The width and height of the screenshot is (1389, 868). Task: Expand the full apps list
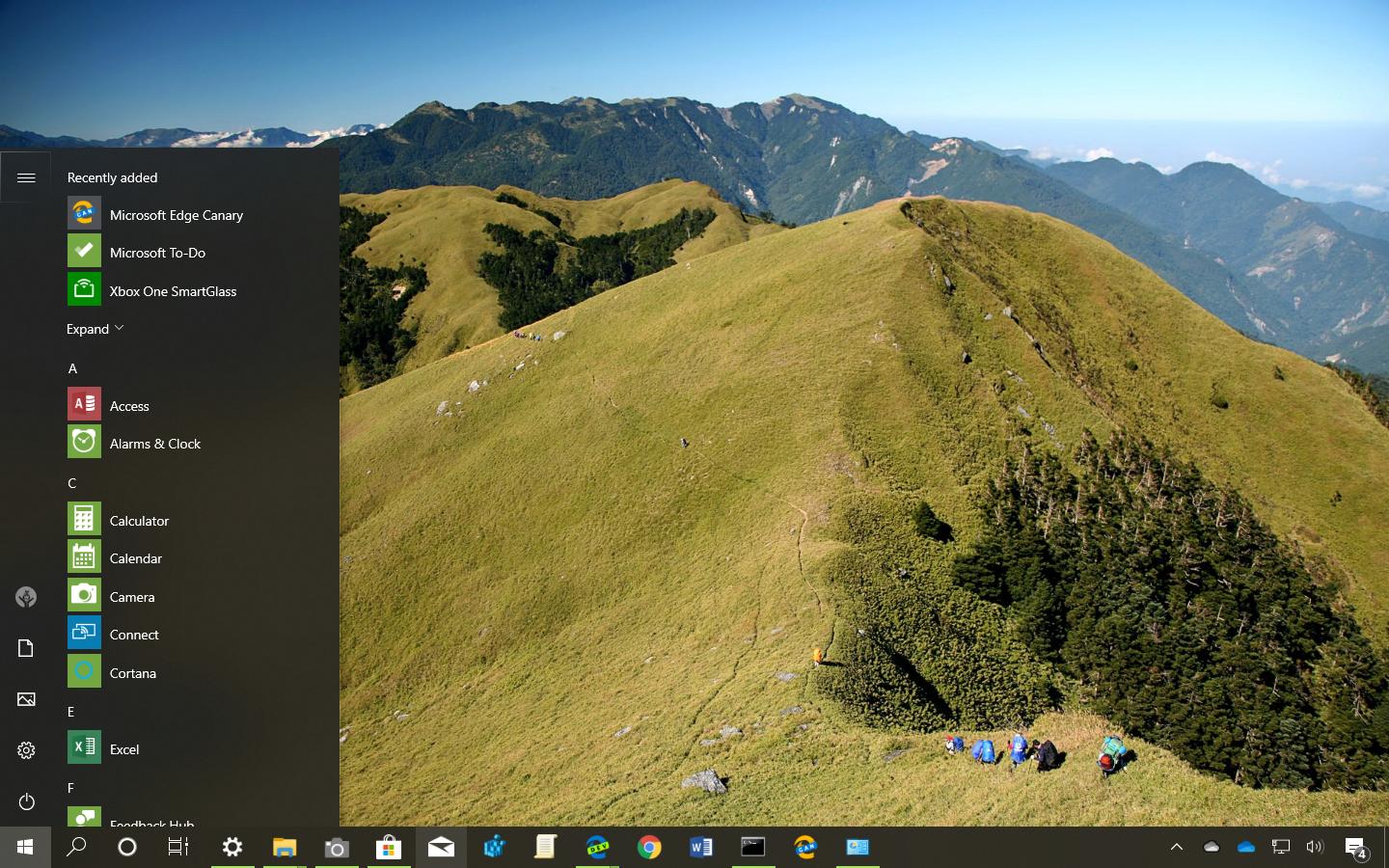pyautogui.click(x=94, y=328)
